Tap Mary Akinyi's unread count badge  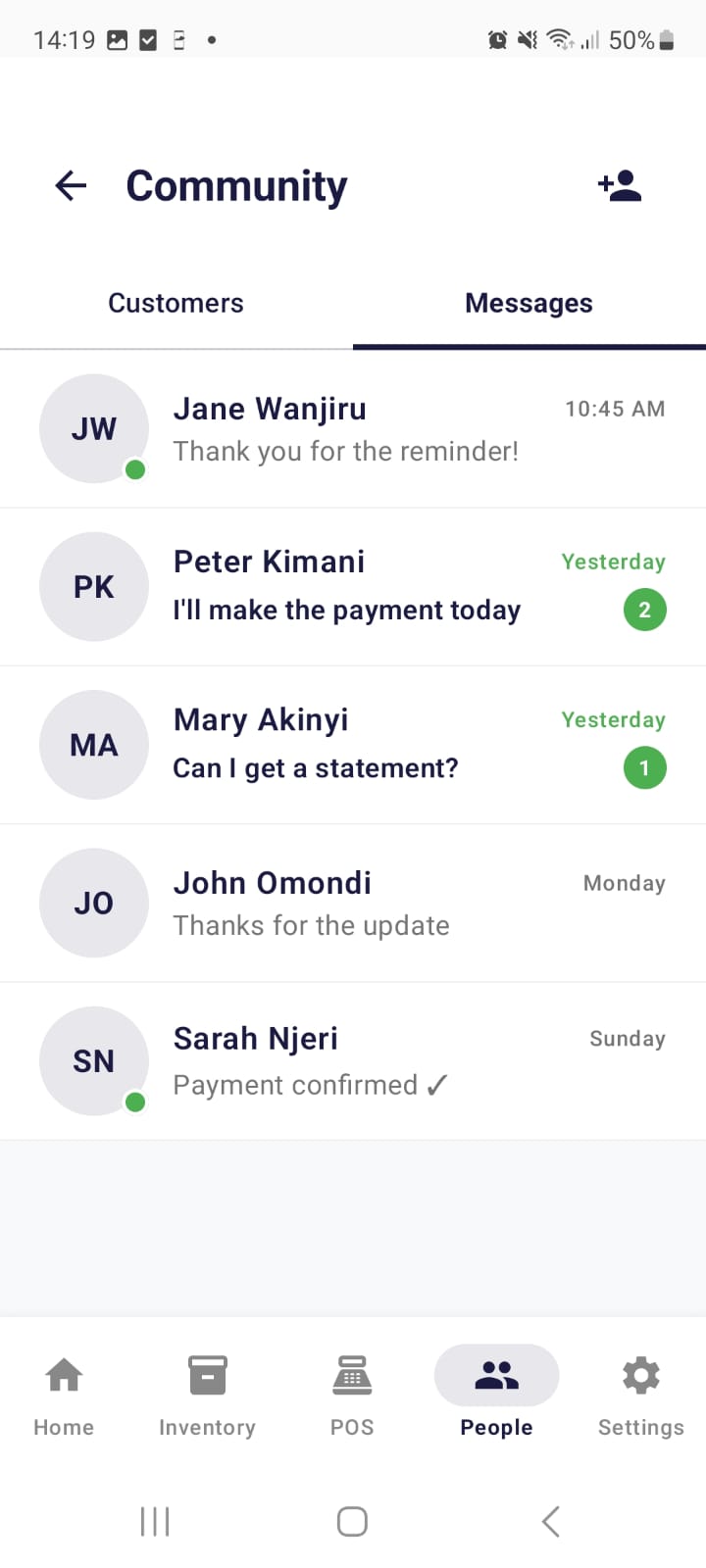click(644, 768)
